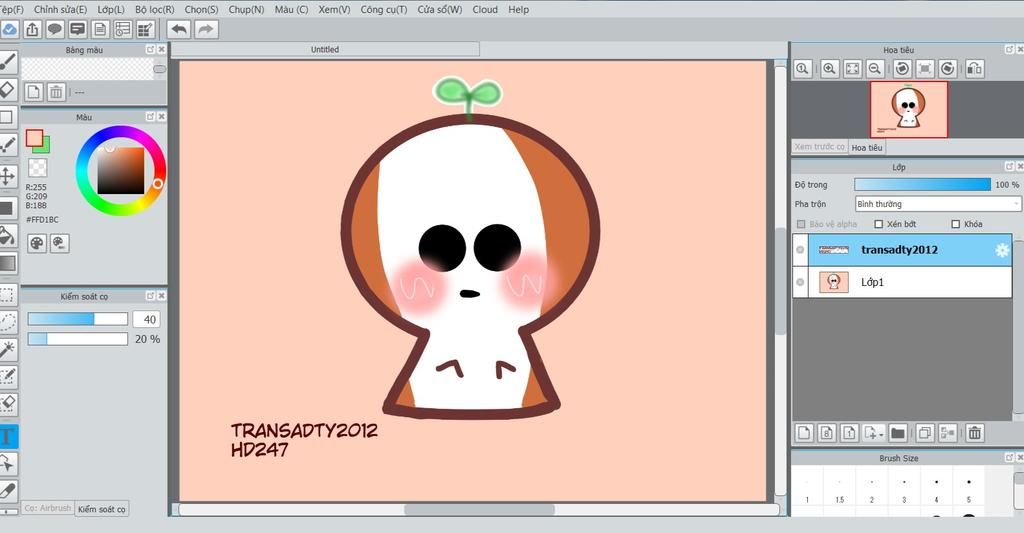Viewport: 1024px width, 533px height.
Task: Enable the Khóa lock checkbox
Action: point(955,224)
